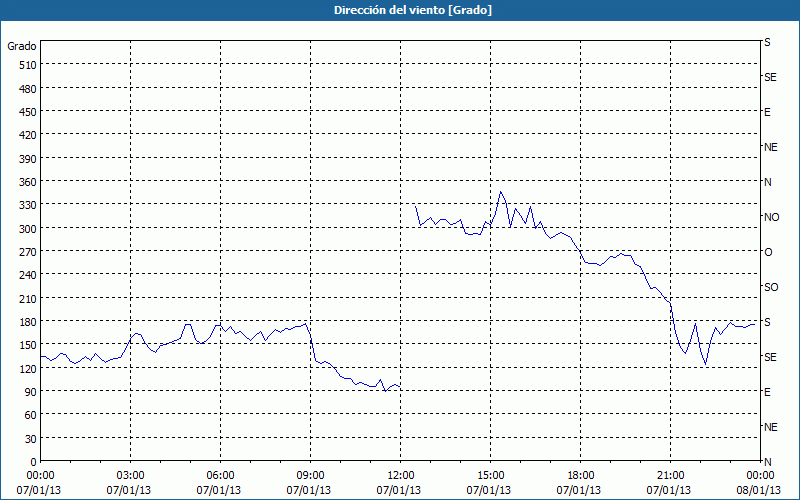Viewport: 800px width, 500px height.
Task: Click the 07/01/13 date under 12:00
Action: (x=399, y=491)
